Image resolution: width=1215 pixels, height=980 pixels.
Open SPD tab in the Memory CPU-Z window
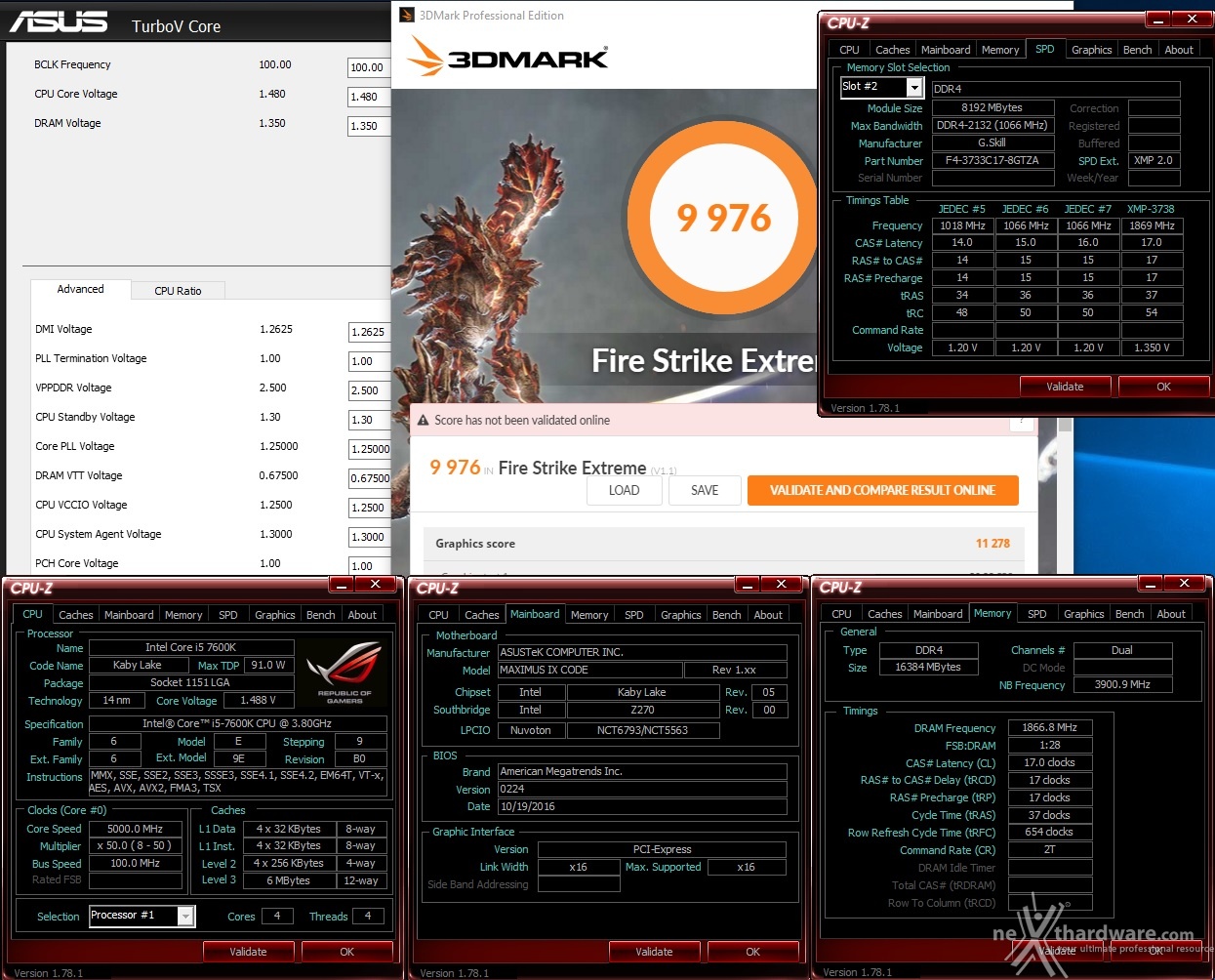point(1037,614)
